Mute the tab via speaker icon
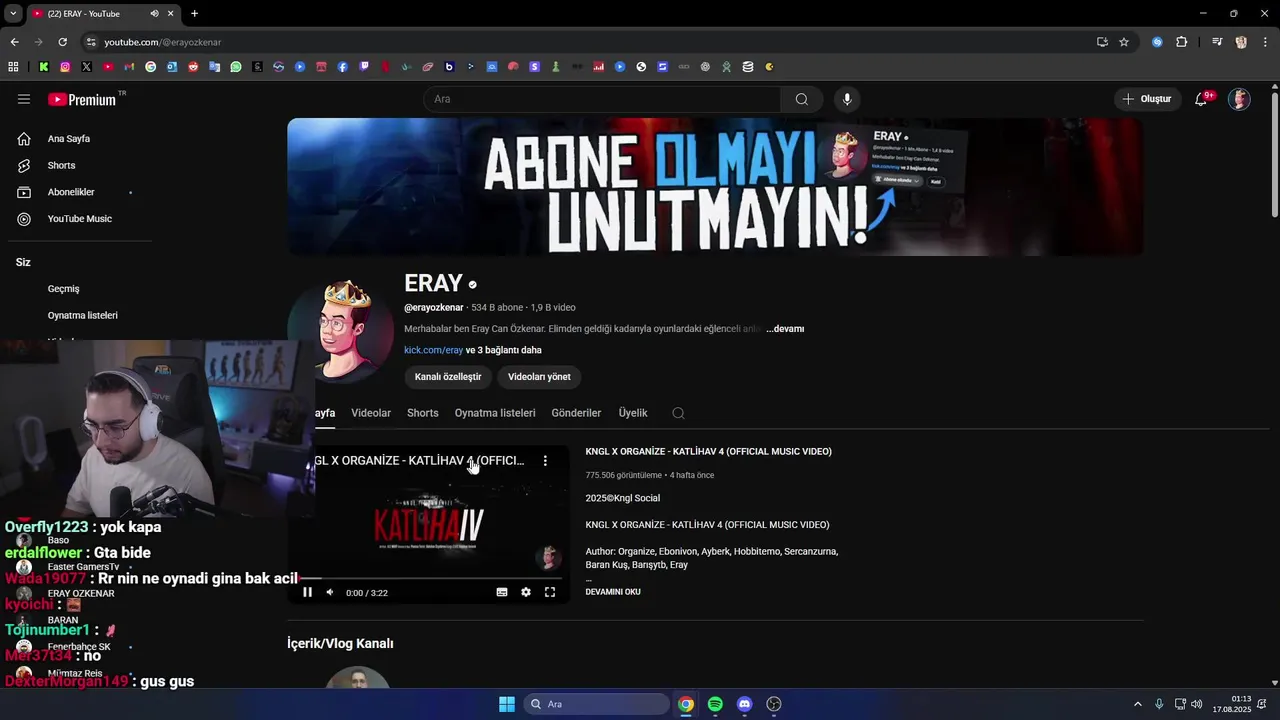The image size is (1280, 720). click(154, 14)
